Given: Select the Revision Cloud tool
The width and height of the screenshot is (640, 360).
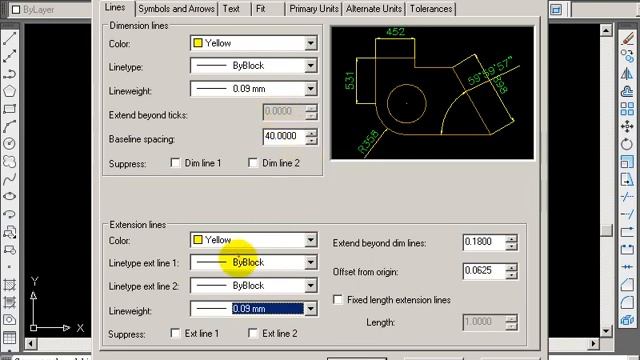Looking at the screenshot, I should 9,161.
